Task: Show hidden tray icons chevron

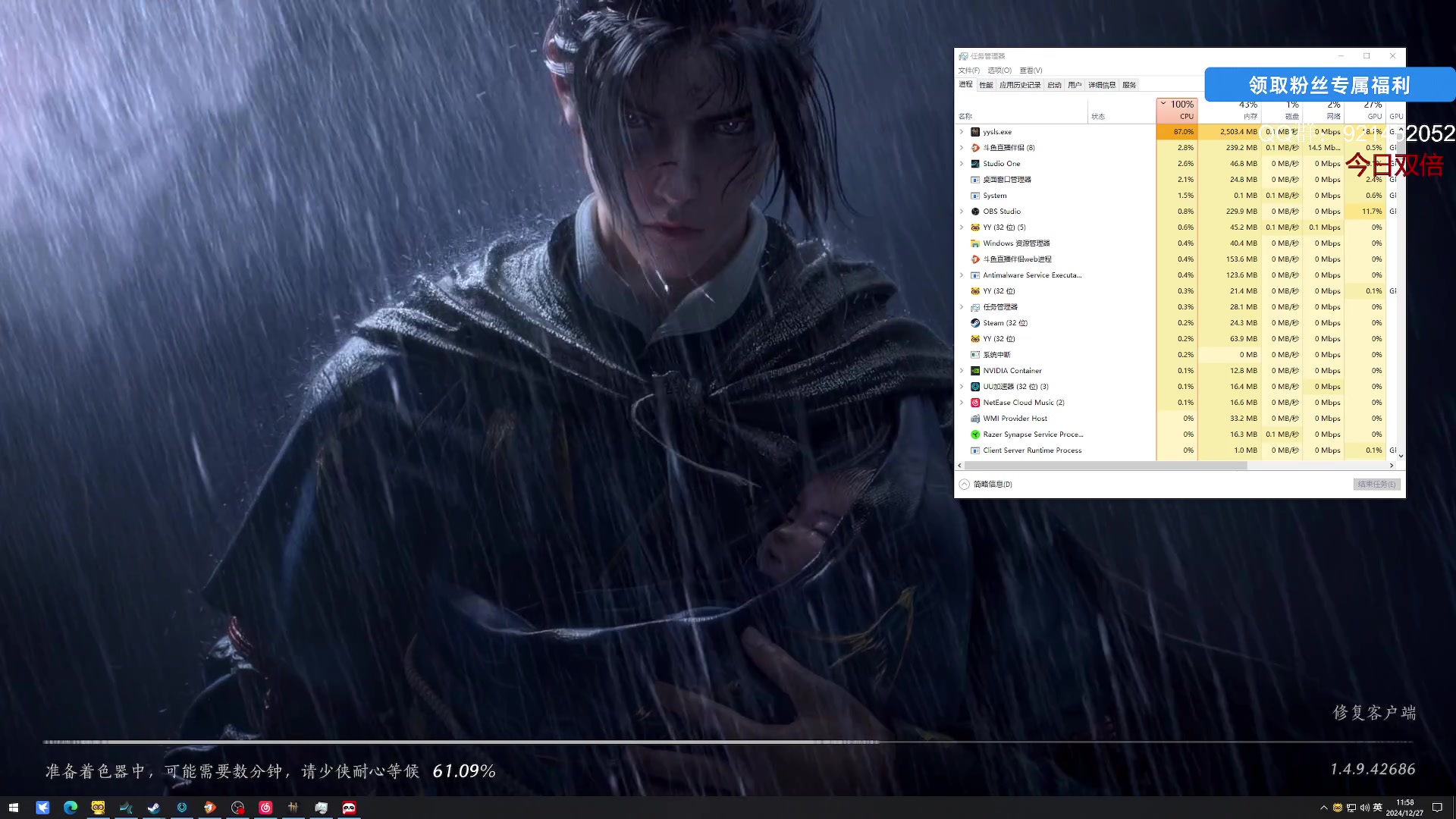Action: [1324, 808]
